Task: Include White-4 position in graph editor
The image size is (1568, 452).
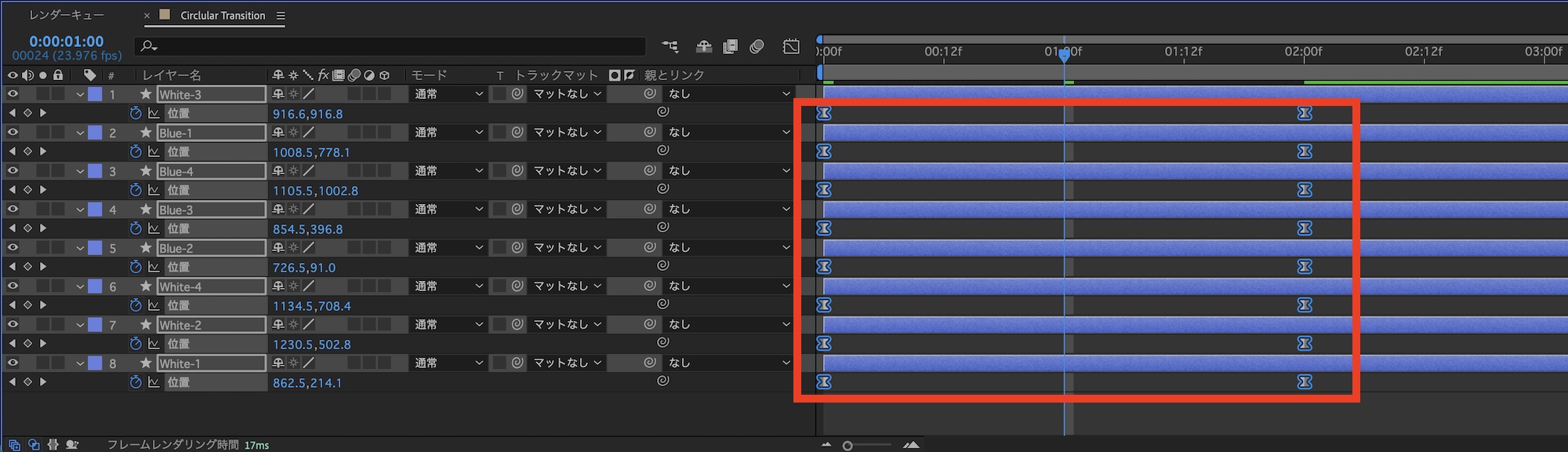Action: pos(154,305)
